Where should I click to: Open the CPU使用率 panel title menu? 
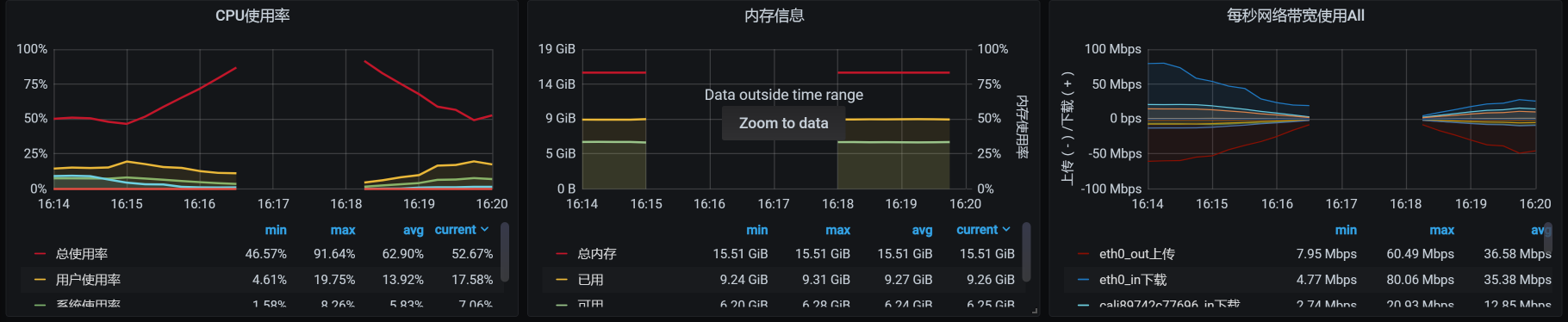(x=252, y=15)
